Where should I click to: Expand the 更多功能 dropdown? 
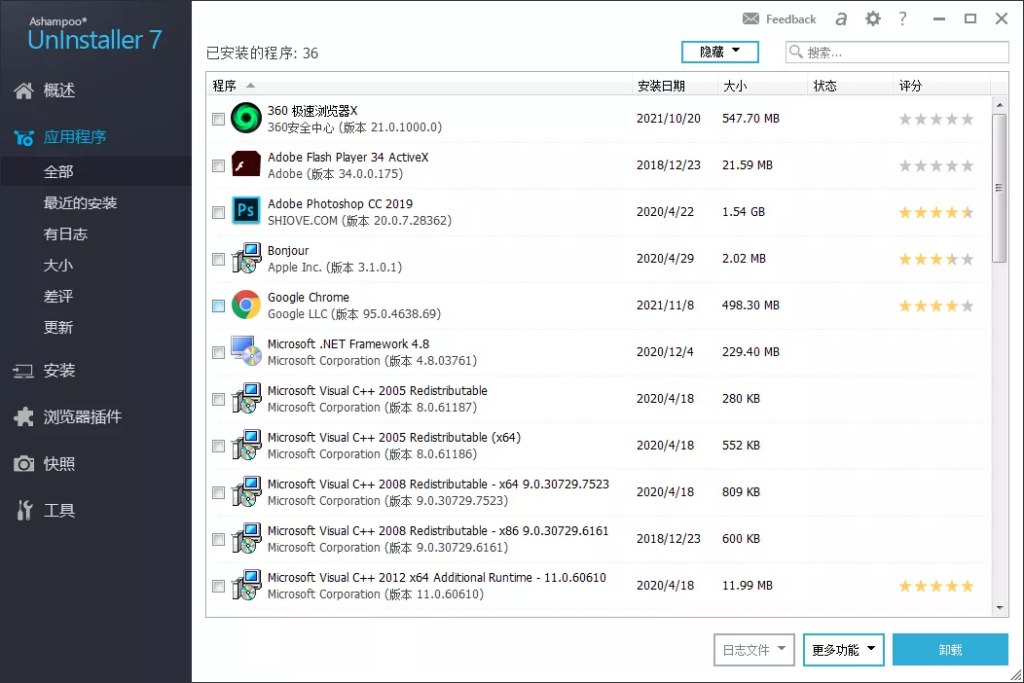tap(843, 650)
